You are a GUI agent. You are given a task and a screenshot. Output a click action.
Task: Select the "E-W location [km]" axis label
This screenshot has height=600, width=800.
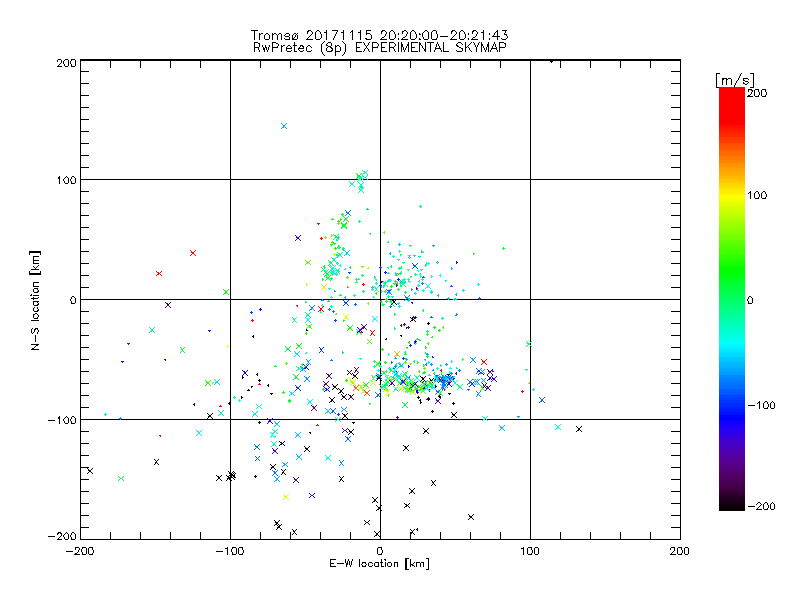(379, 563)
